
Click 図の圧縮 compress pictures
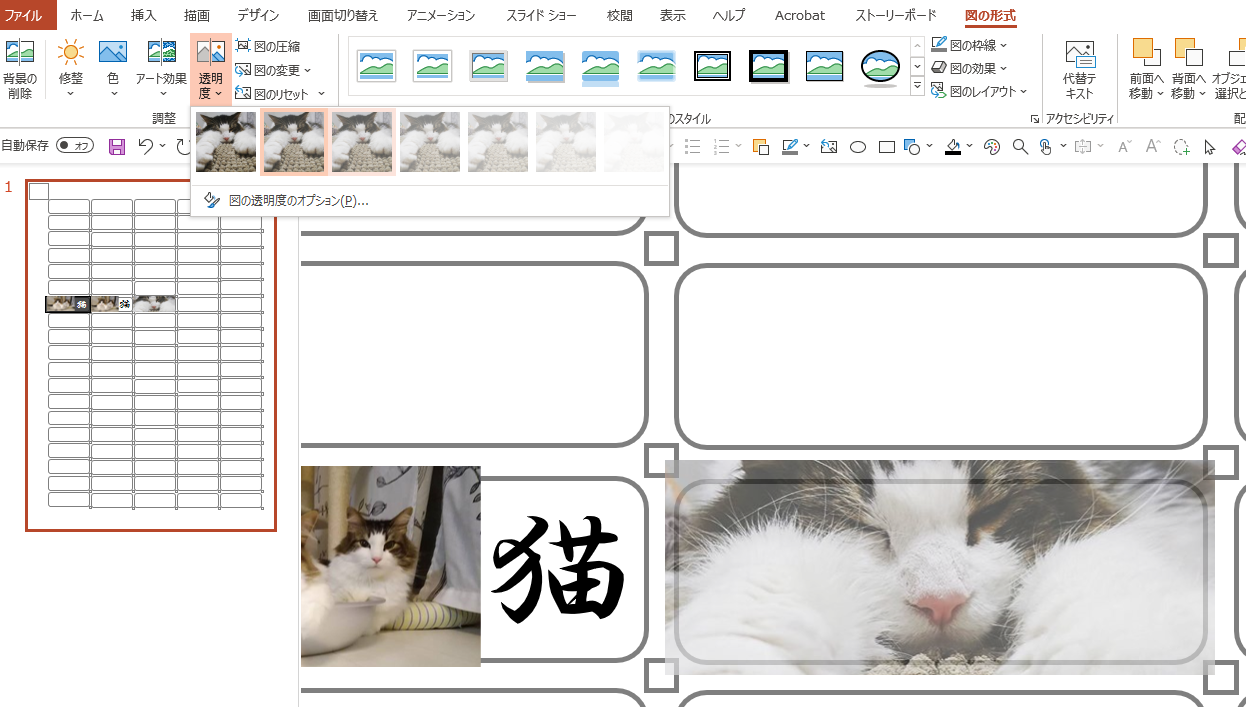[x=267, y=47]
